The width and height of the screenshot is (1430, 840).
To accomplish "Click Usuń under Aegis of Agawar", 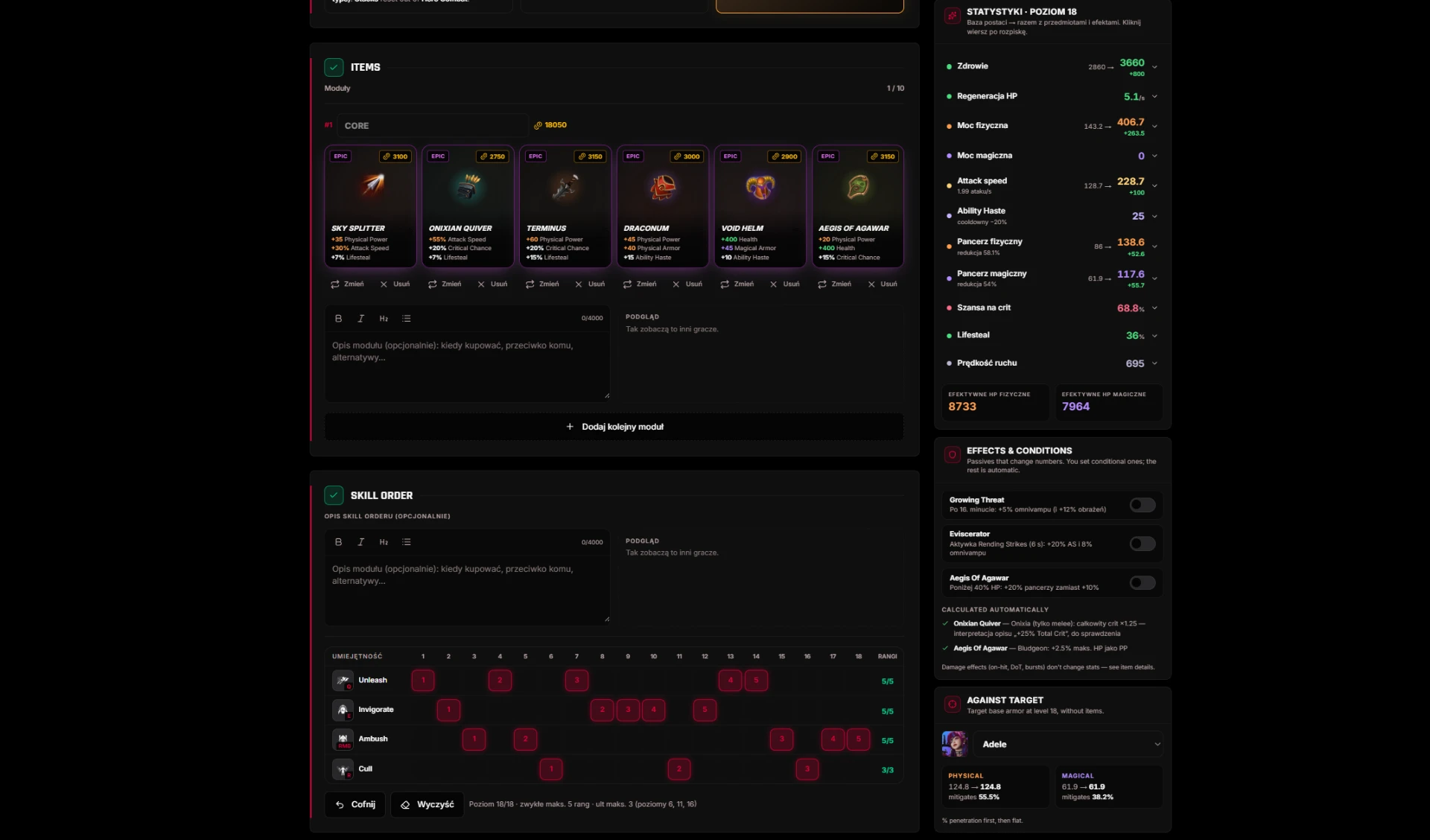I will pos(883,284).
